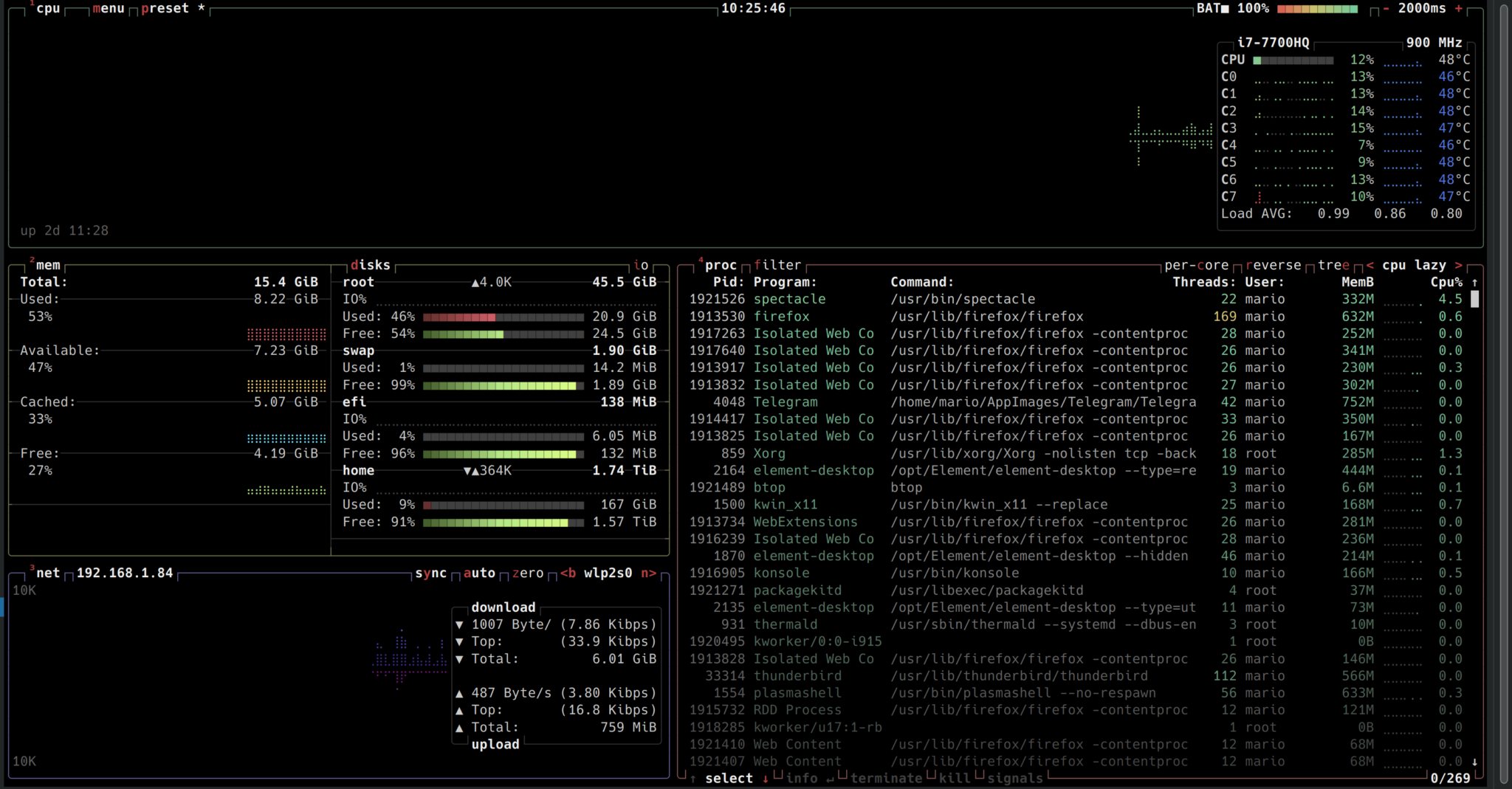Click ">" beside the "cpu lazy" sort label
The height and width of the screenshot is (789, 1512).
tap(1460, 264)
